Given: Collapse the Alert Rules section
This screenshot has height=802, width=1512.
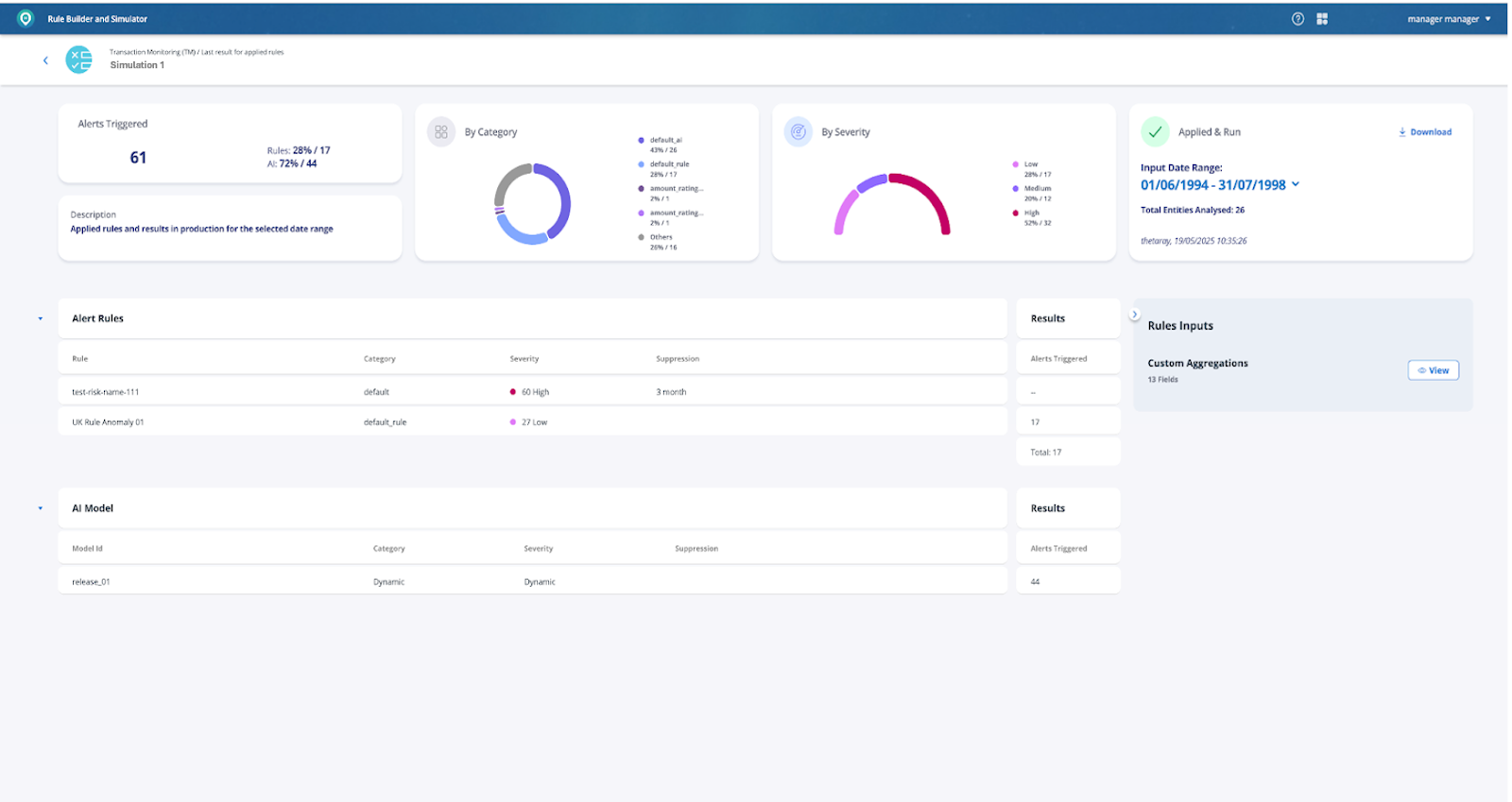Looking at the screenshot, I should point(41,319).
